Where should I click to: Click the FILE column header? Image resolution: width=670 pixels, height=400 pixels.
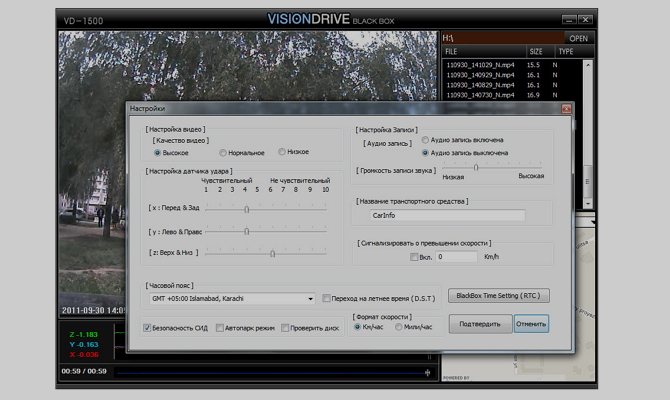(x=484, y=52)
